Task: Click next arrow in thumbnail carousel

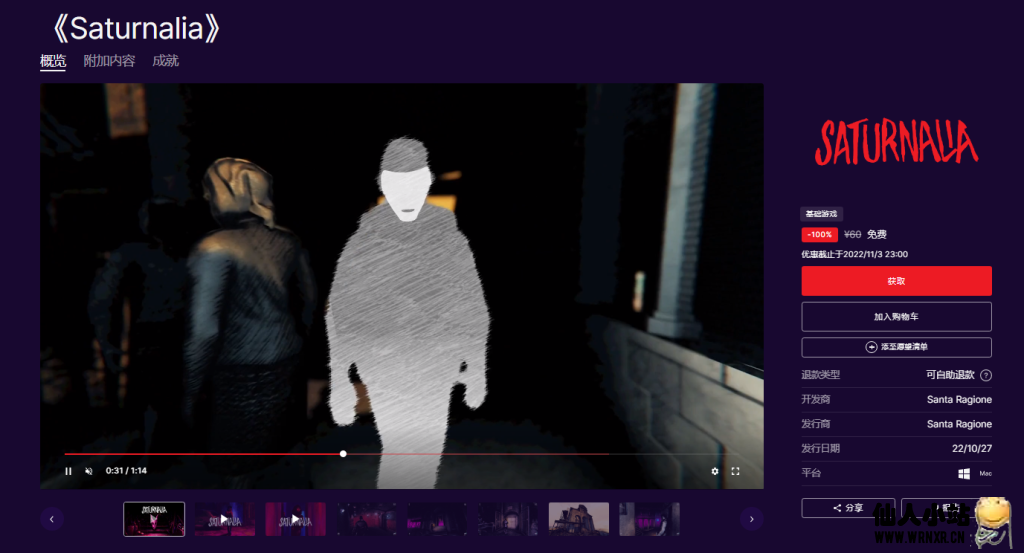Action: coord(751,519)
